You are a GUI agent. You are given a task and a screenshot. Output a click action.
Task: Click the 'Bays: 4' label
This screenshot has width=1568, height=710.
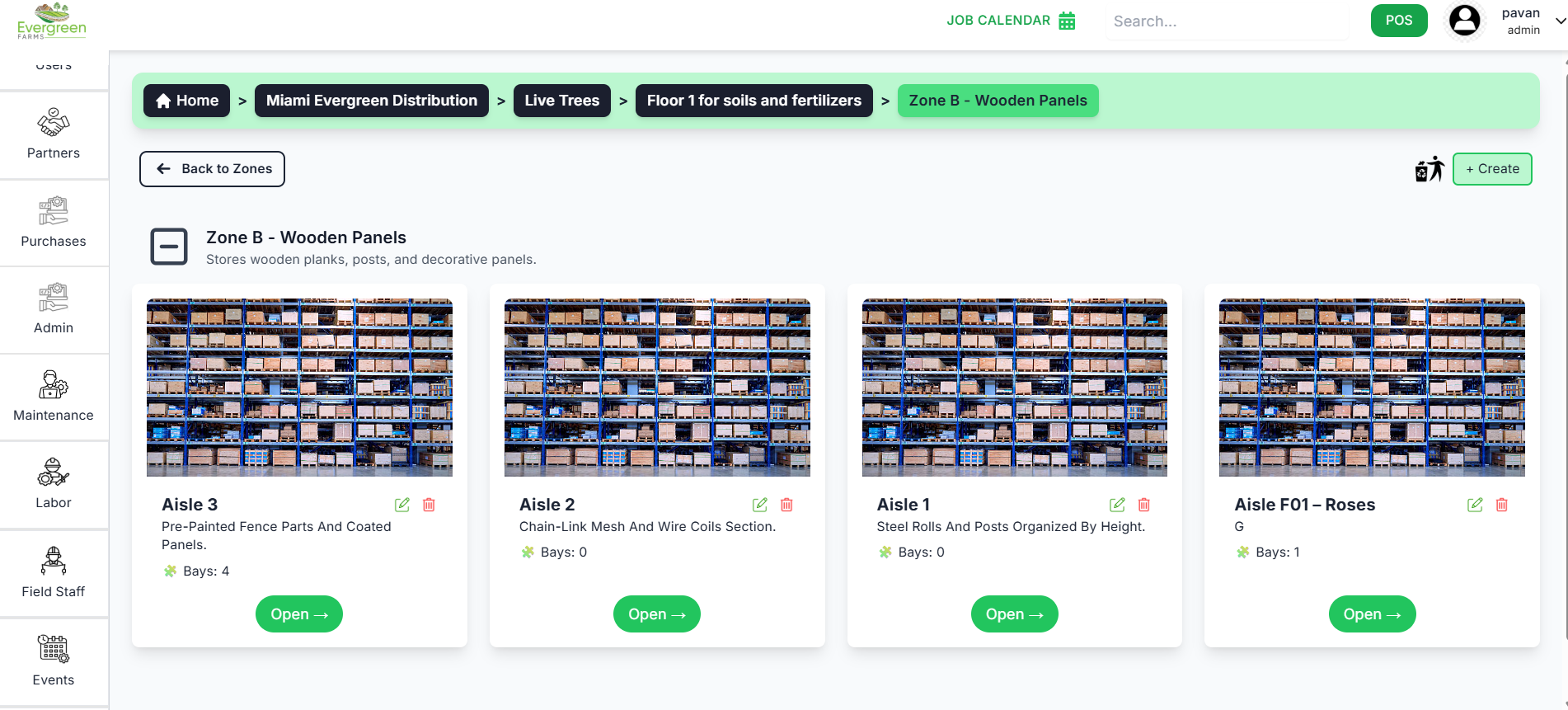pos(206,571)
